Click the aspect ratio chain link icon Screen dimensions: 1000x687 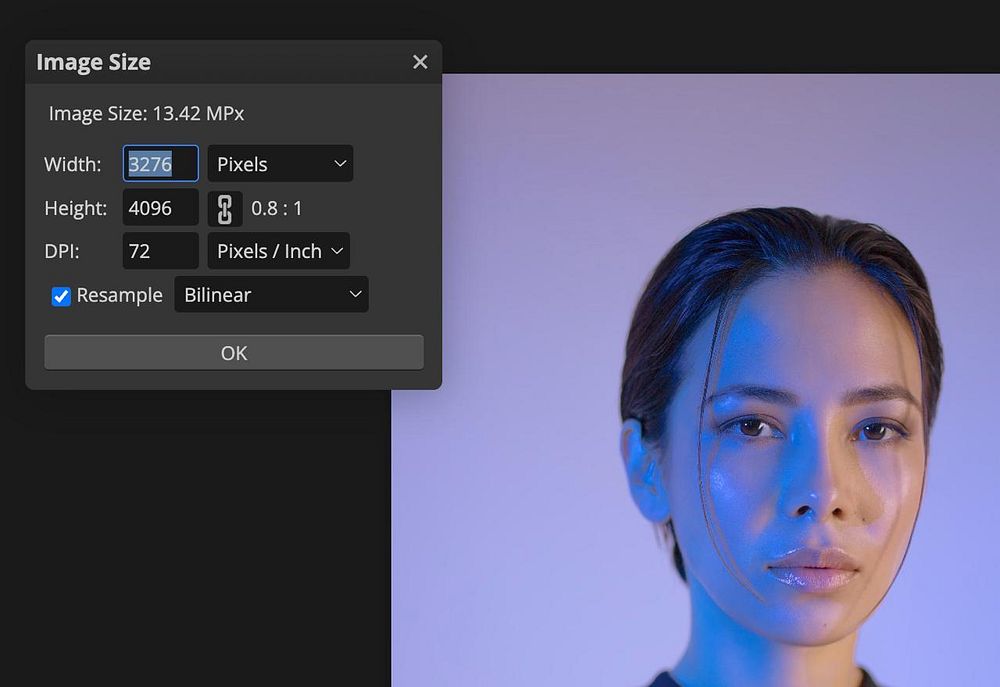224,209
